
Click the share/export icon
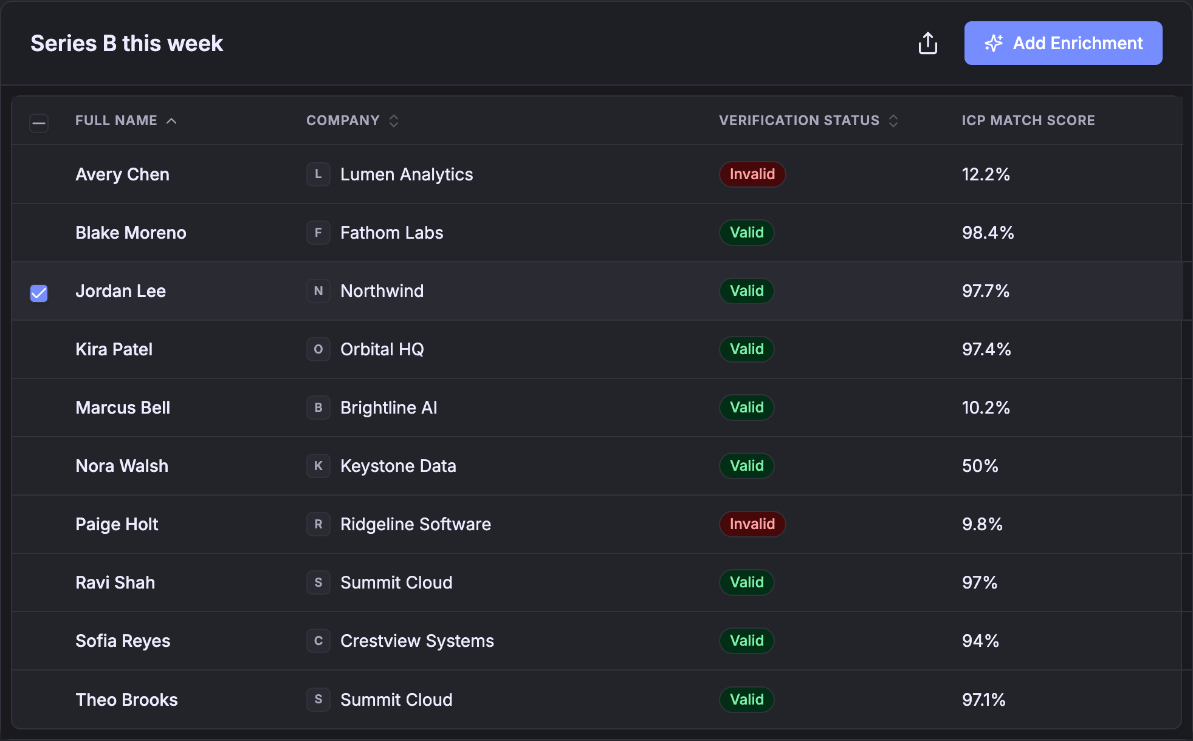[x=927, y=43]
